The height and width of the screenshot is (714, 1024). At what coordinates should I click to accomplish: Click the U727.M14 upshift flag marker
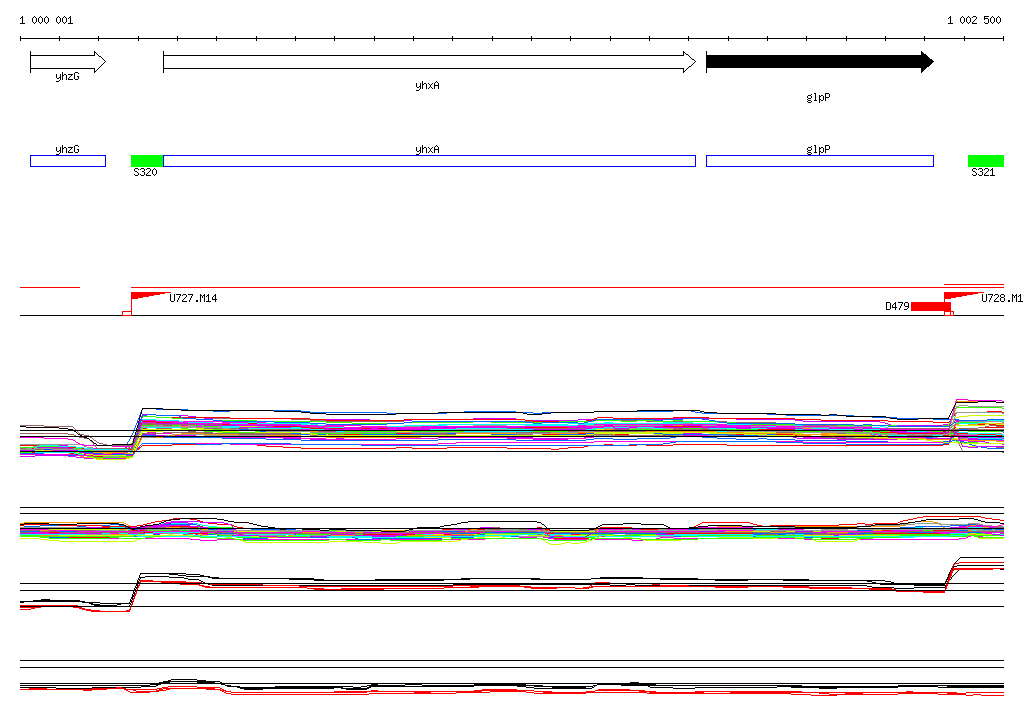150,297
